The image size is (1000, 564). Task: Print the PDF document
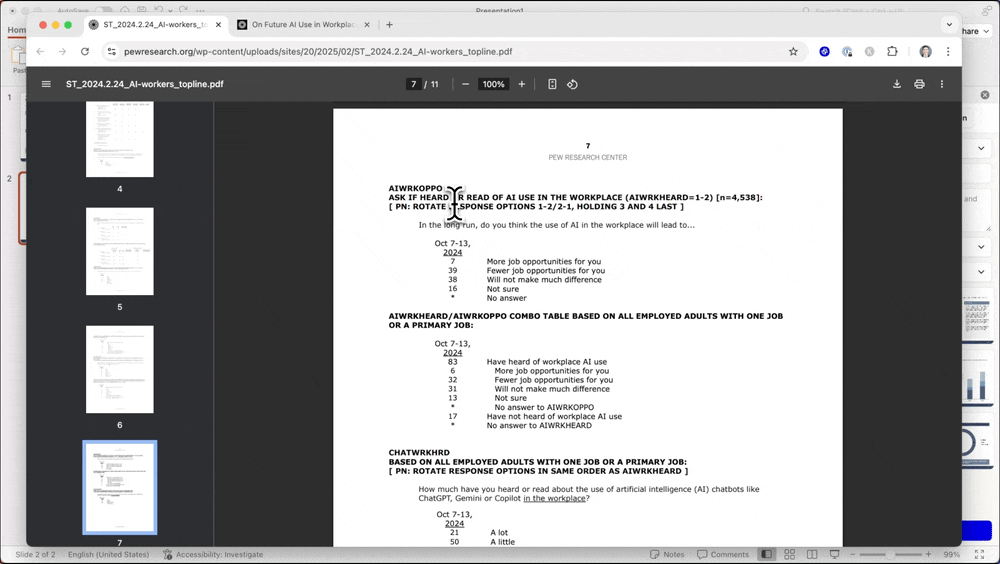click(919, 84)
